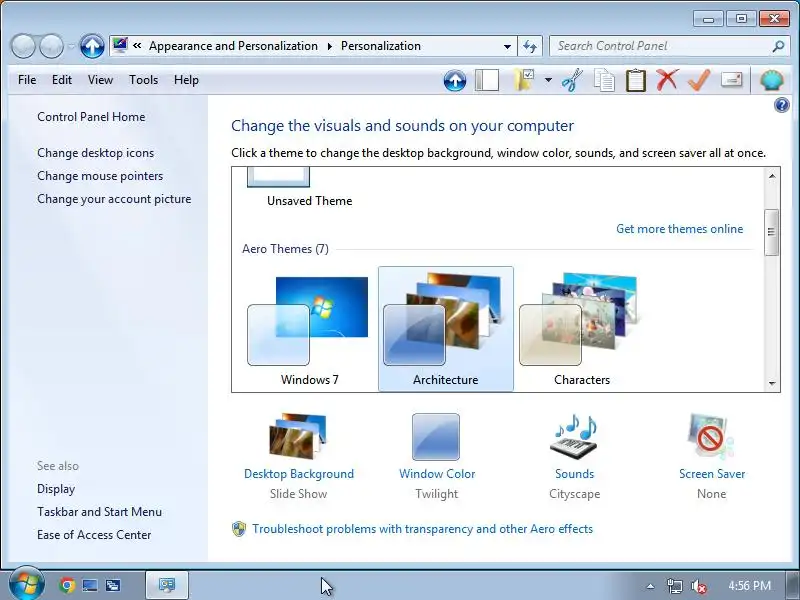The width and height of the screenshot is (800, 600).
Task: Click the themes list scrollbar thumb
Action: (772, 232)
